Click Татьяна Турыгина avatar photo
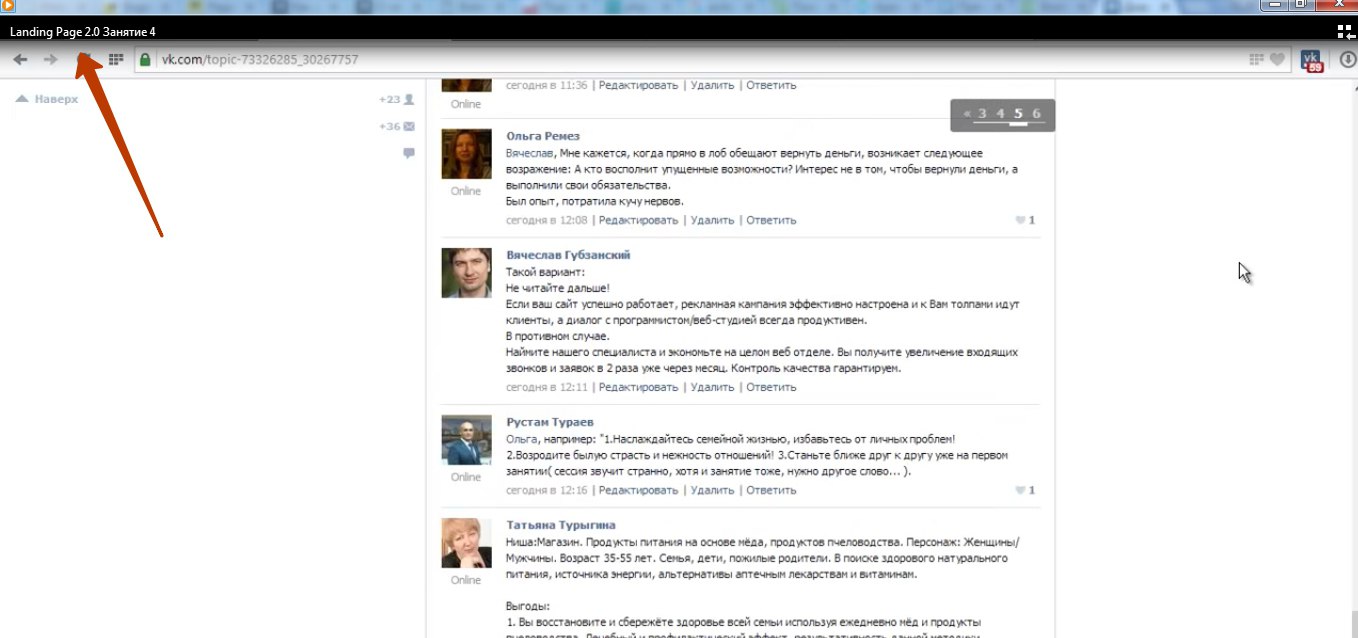The width and height of the screenshot is (1358, 638). pyautogui.click(x=466, y=543)
